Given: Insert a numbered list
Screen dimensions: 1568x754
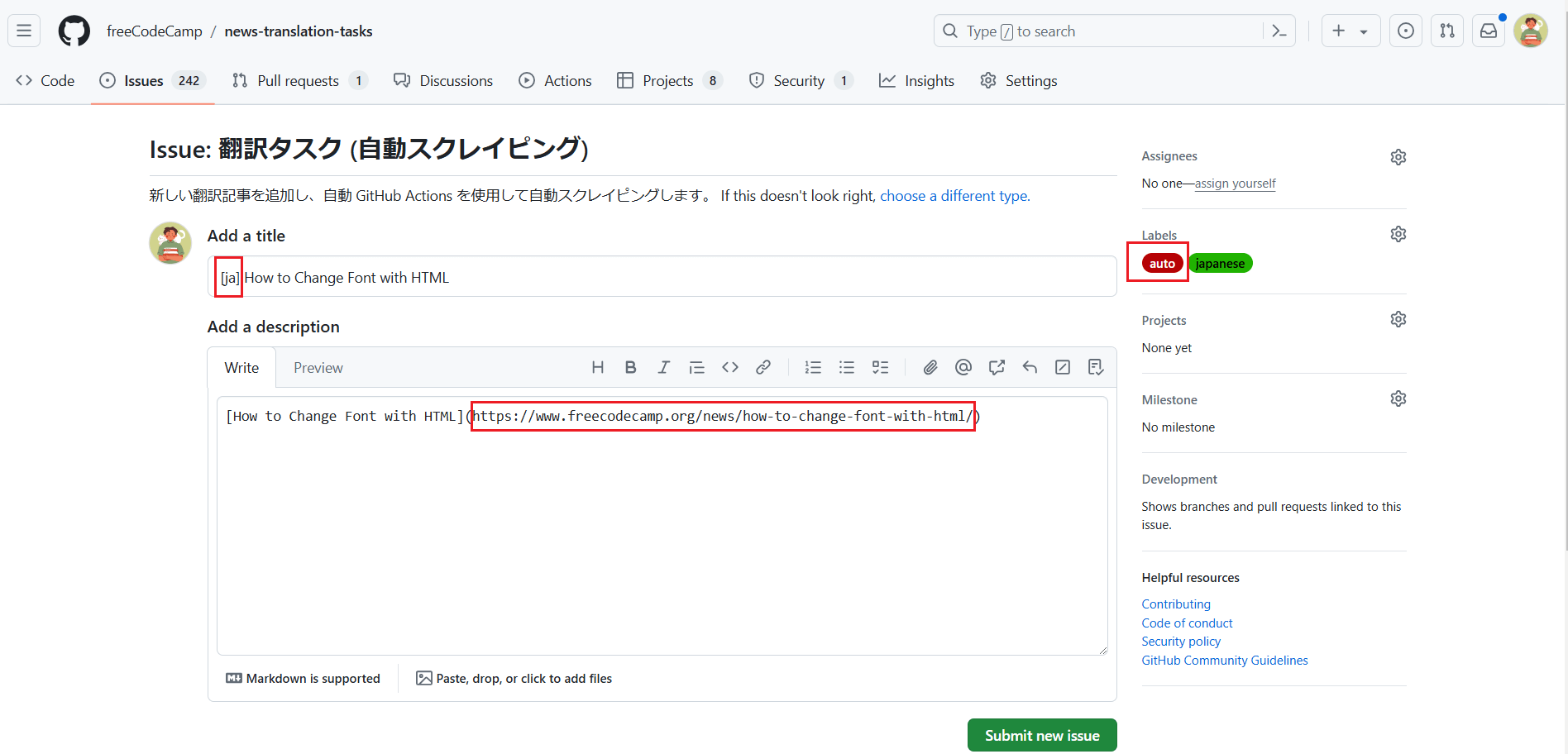Looking at the screenshot, I should coord(813,367).
